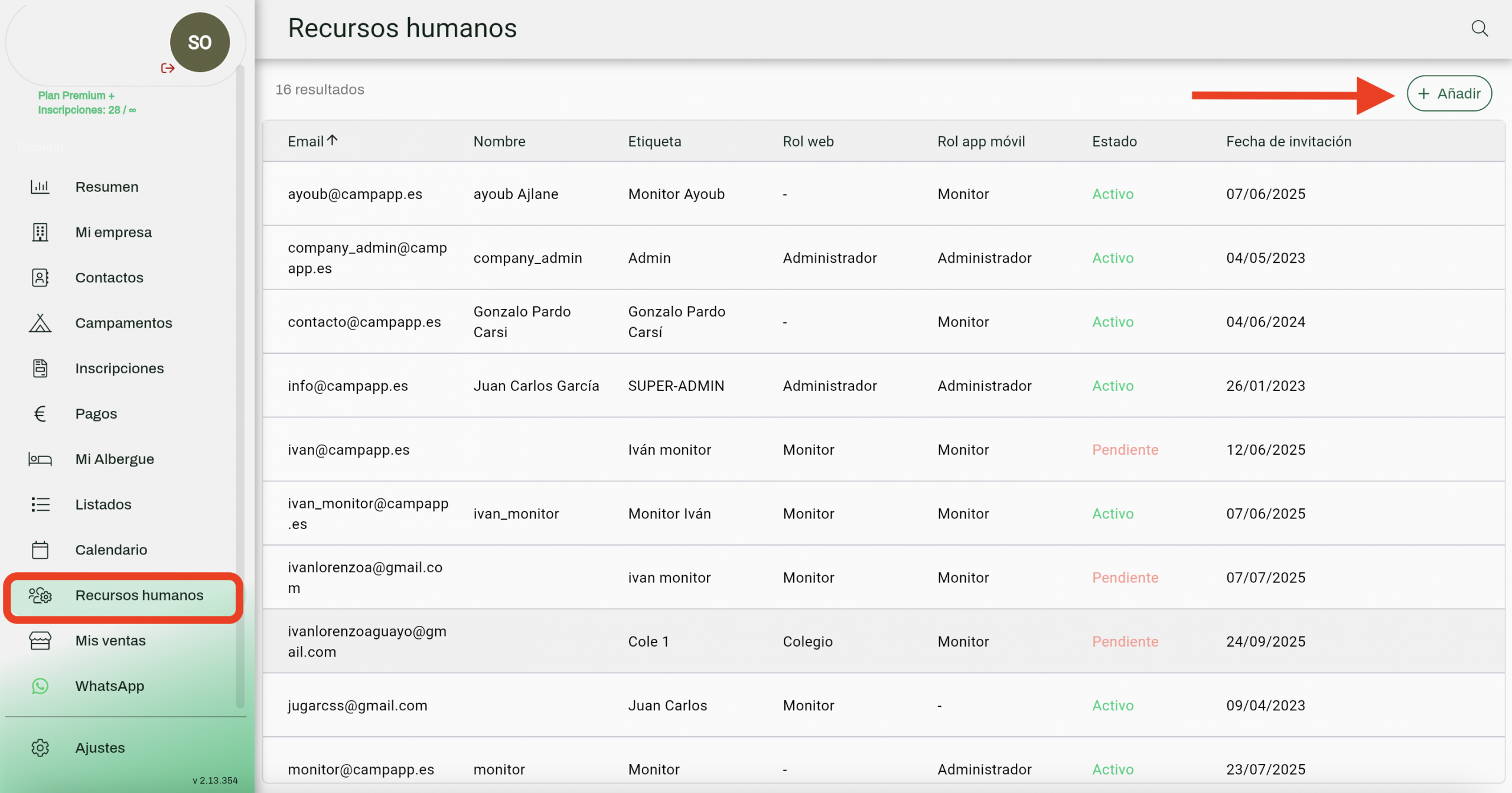Sort table by Email column arrow

333,141
